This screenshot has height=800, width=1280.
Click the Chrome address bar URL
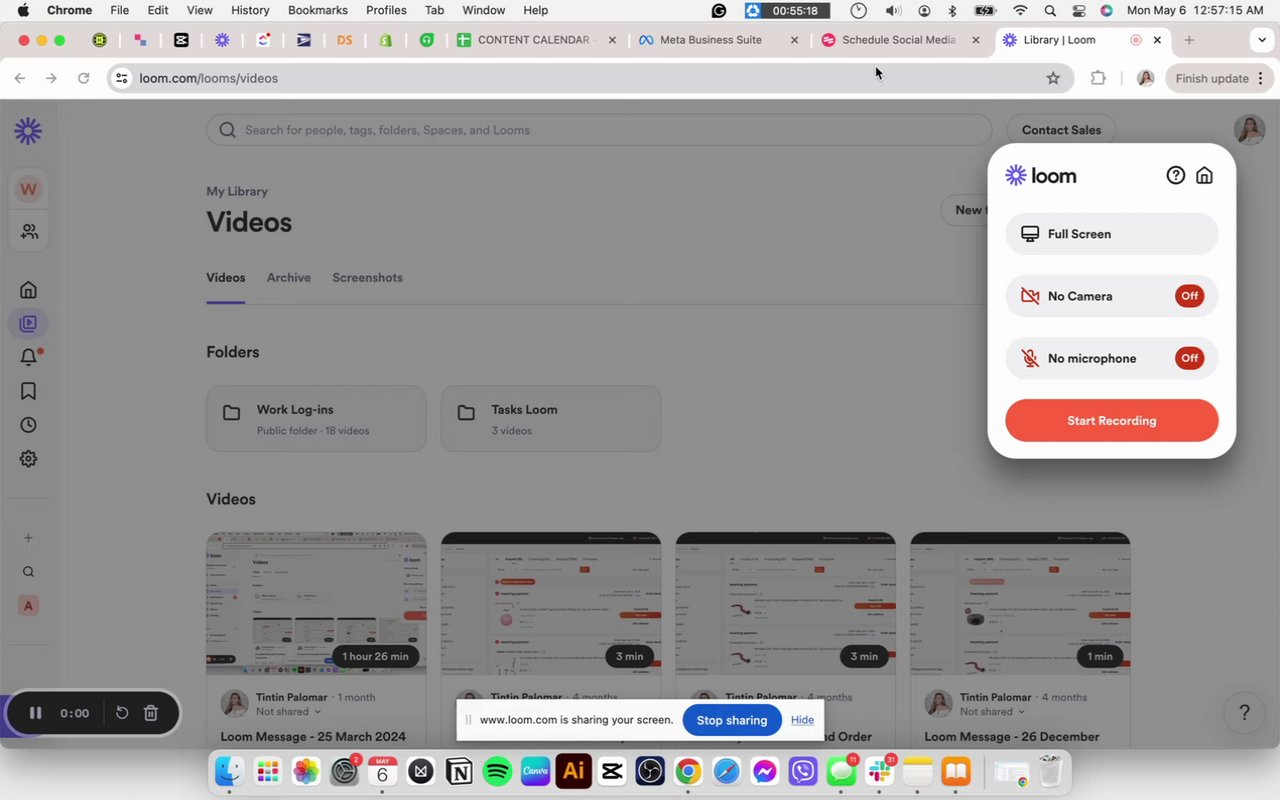209,78
